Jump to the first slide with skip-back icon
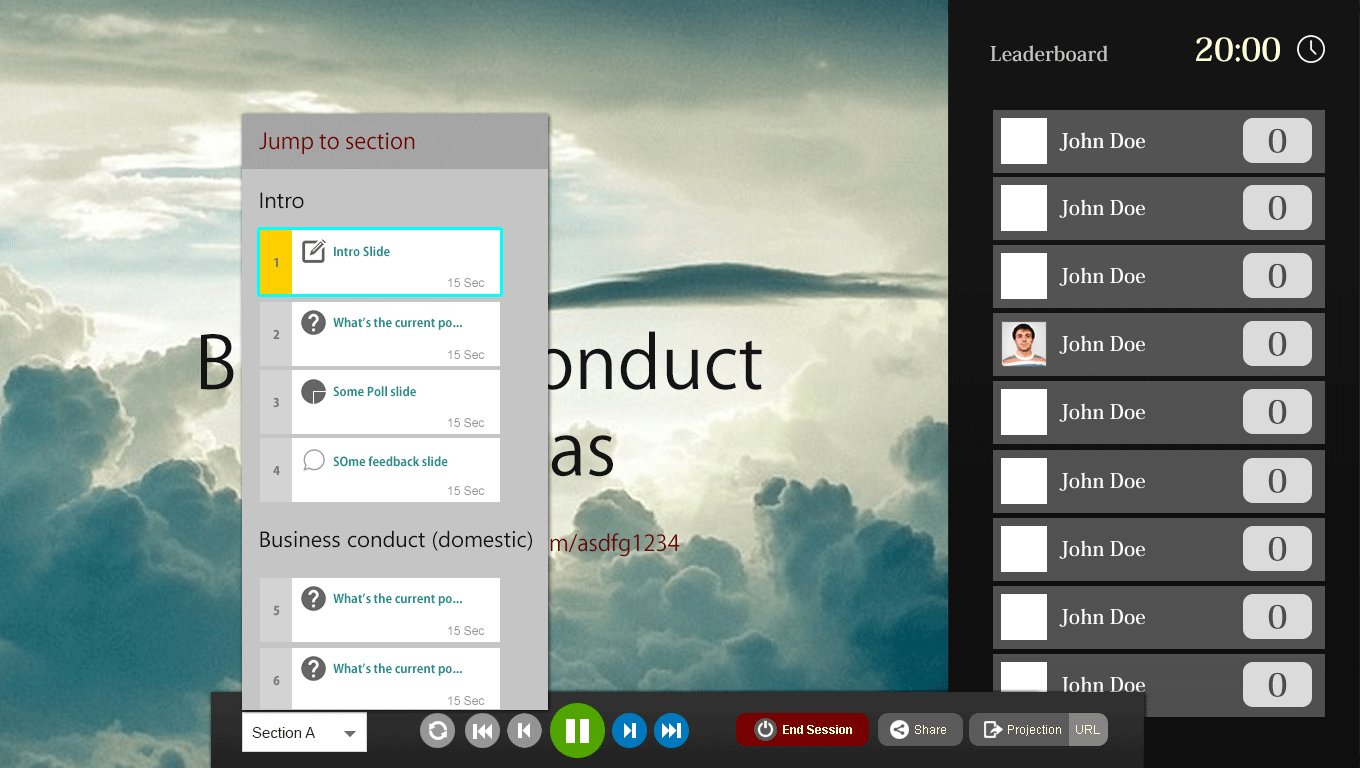This screenshot has height=768, width=1360. [482, 731]
